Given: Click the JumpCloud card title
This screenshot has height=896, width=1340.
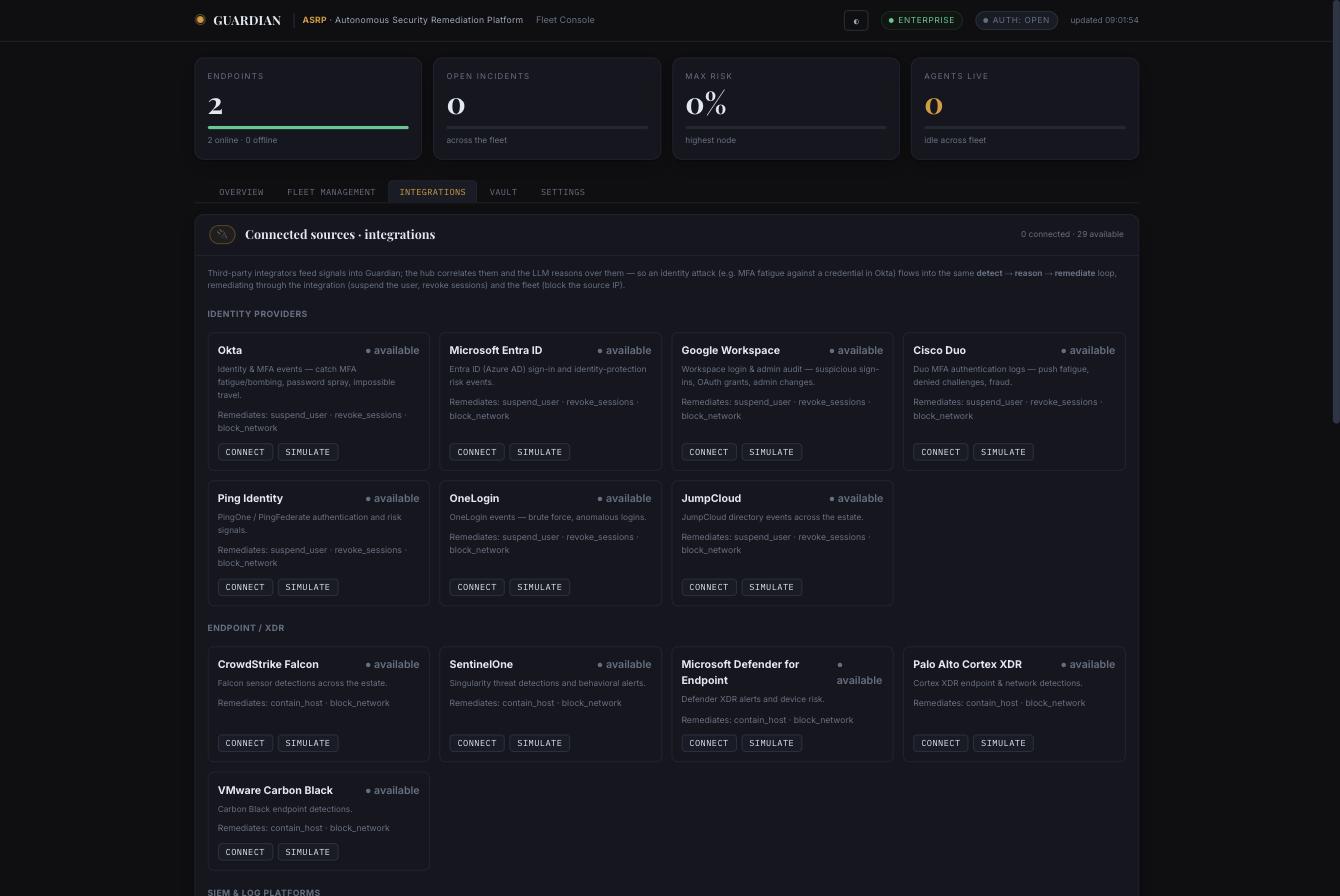Looking at the screenshot, I should (711, 498).
